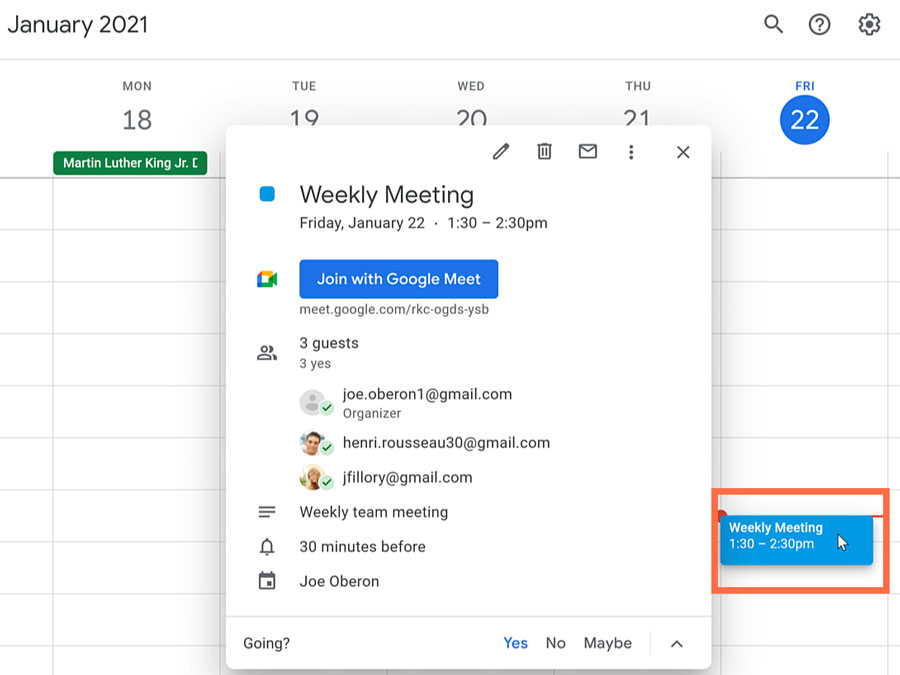Image resolution: width=900 pixels, height=675 pixels.
Task: Click the Google Meet camera logo
Action: tap(267, 279)
